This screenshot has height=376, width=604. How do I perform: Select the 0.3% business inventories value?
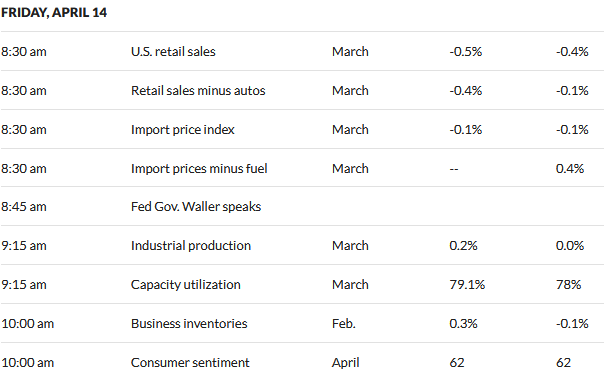click(463, 324)
